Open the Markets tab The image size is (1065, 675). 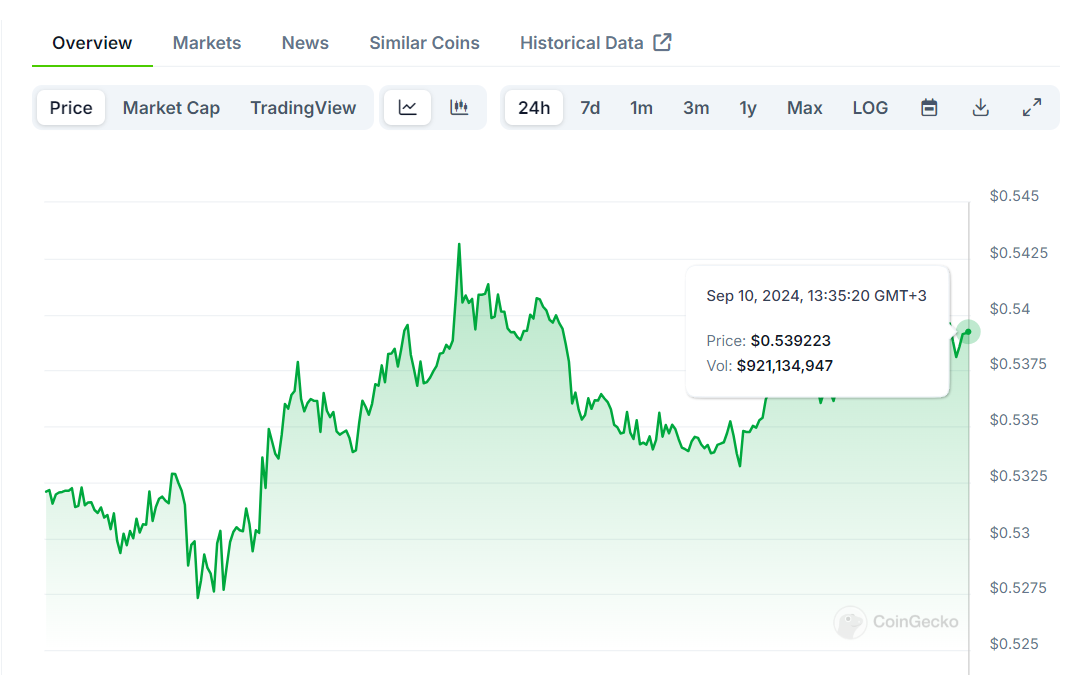pyautogui.click(x=206, y=43)
